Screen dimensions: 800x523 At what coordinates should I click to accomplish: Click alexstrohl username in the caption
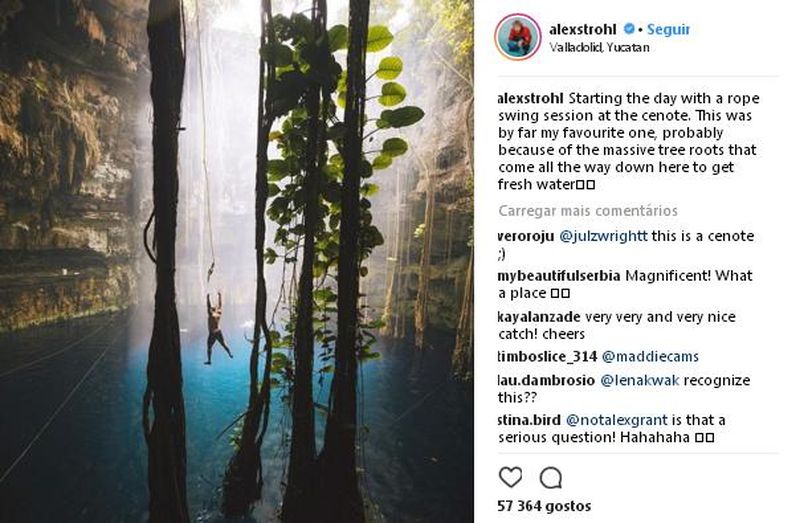click(x=530, y=98)
